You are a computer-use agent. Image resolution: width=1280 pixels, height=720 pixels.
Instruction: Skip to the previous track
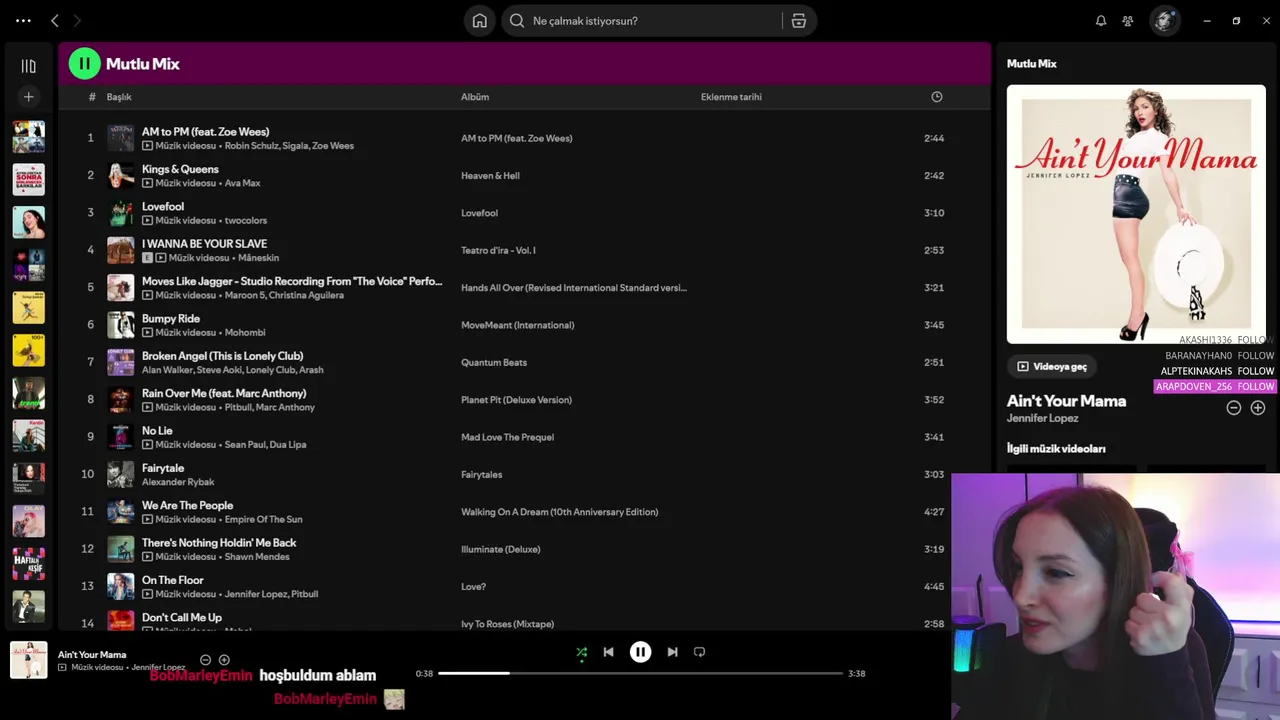608,652
